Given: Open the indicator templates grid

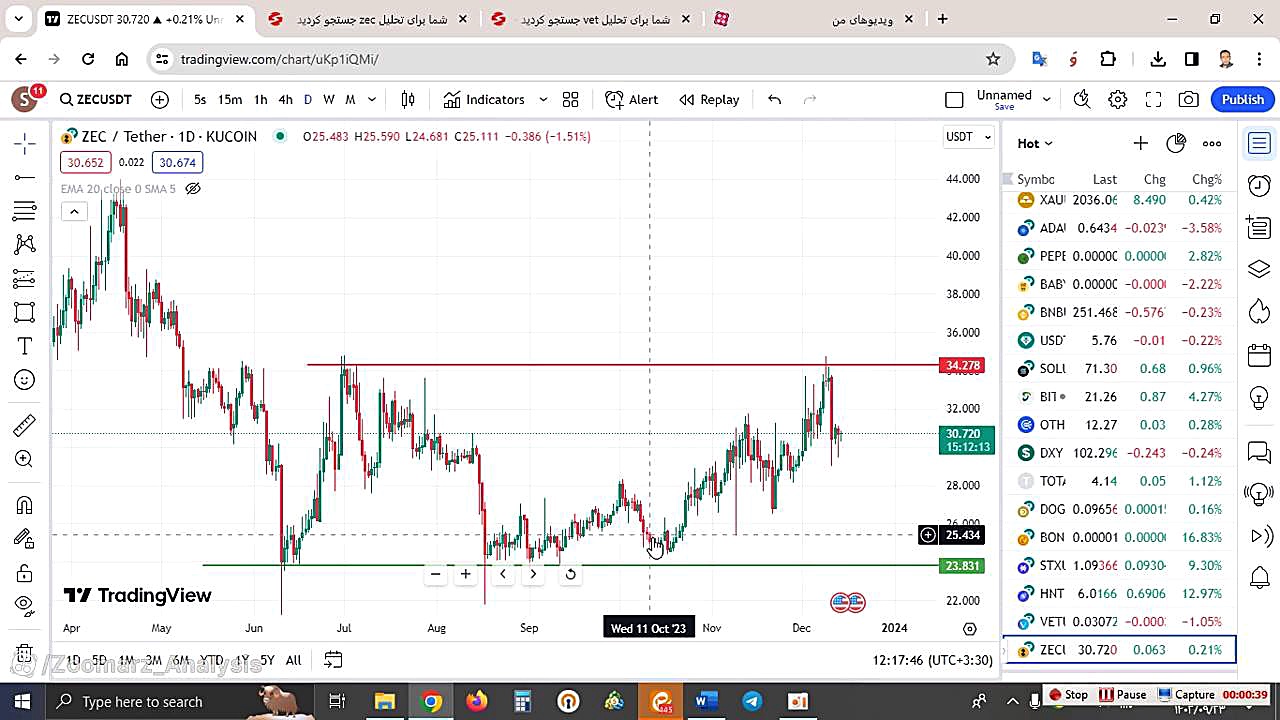Looking at the screenshot, I should point(570,99).
